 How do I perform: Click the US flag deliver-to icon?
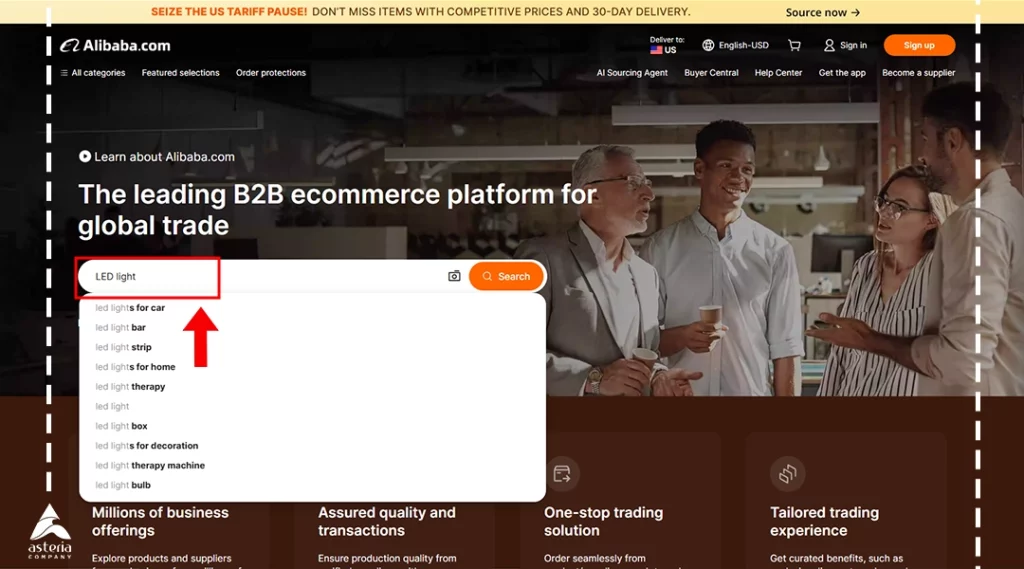coord(656,50)
